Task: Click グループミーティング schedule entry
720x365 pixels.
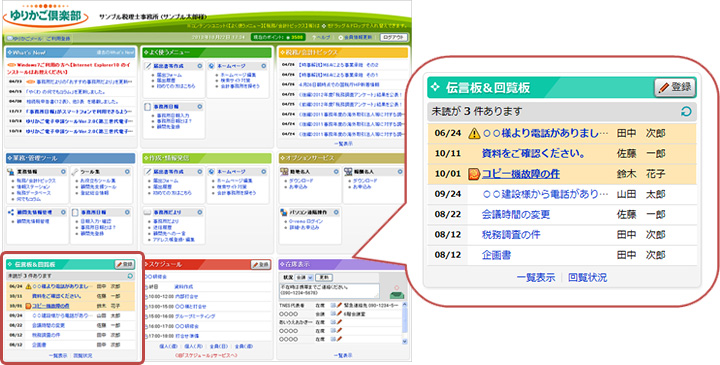Action: [x=195, y=316]
